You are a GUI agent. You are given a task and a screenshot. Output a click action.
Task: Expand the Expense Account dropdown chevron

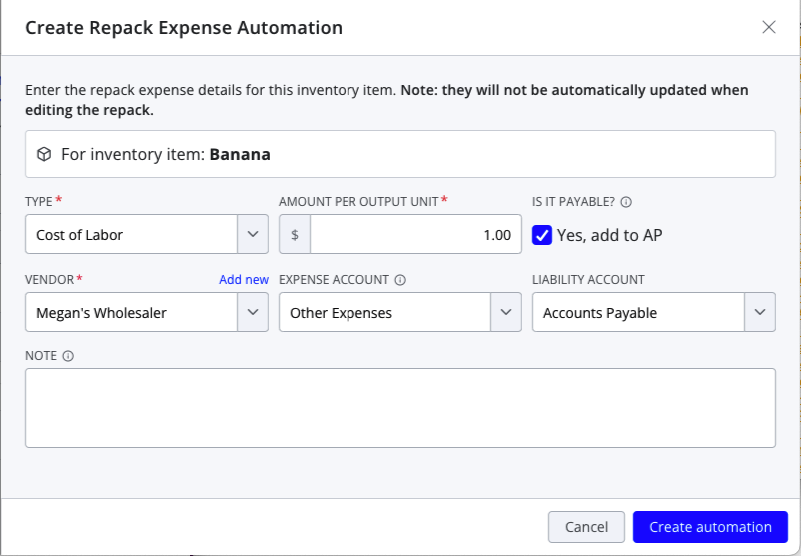coord(506,312)
